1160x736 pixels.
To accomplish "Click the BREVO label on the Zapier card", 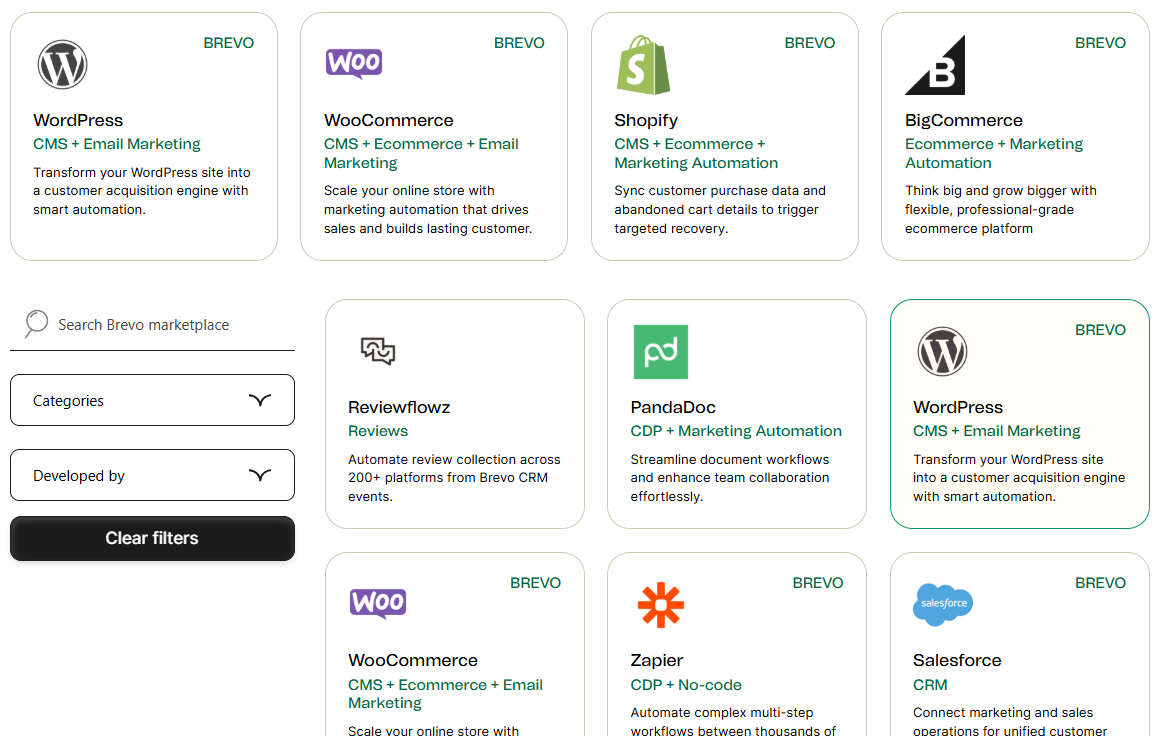I will pos(817,583).
